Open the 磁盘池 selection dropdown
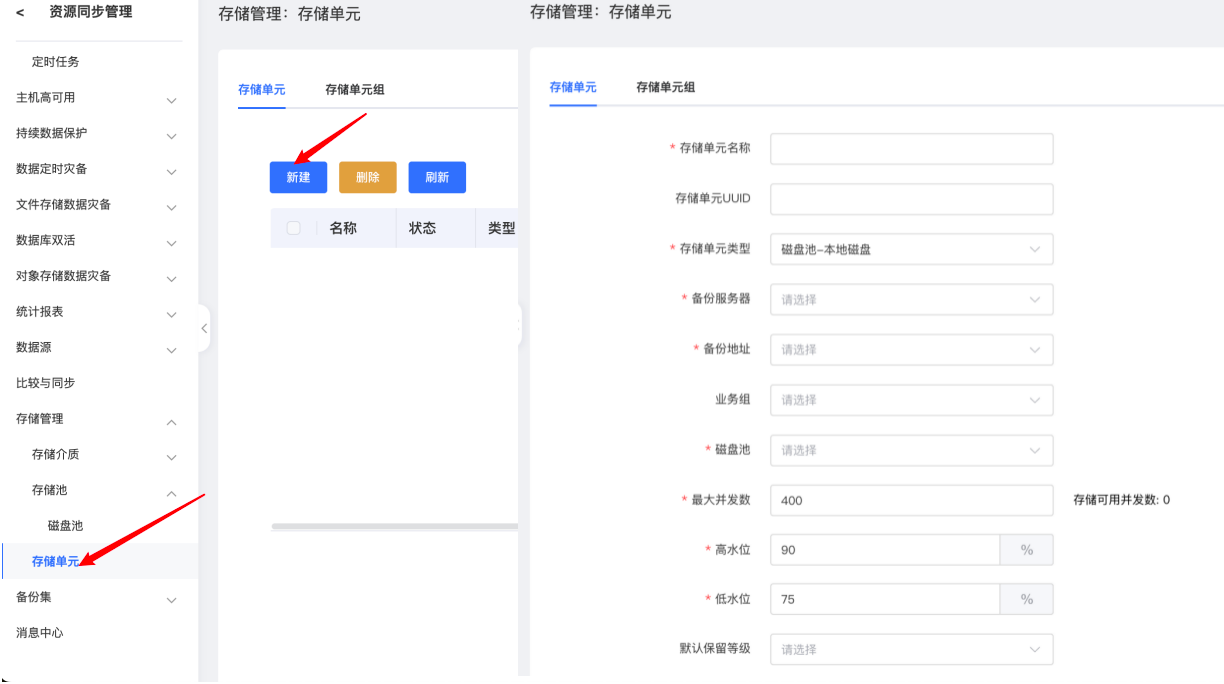 point(911,450)
